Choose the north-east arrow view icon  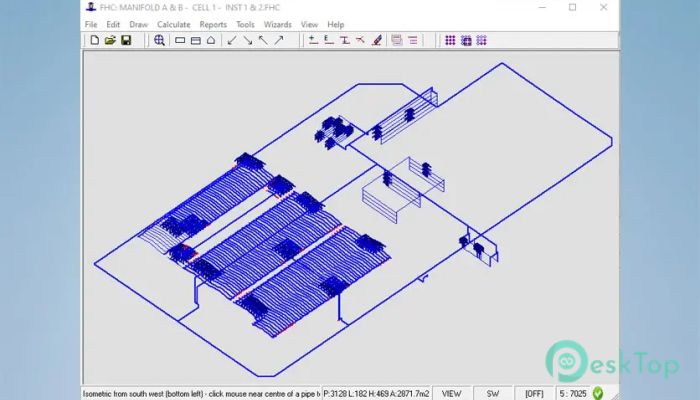pos(279,41)
